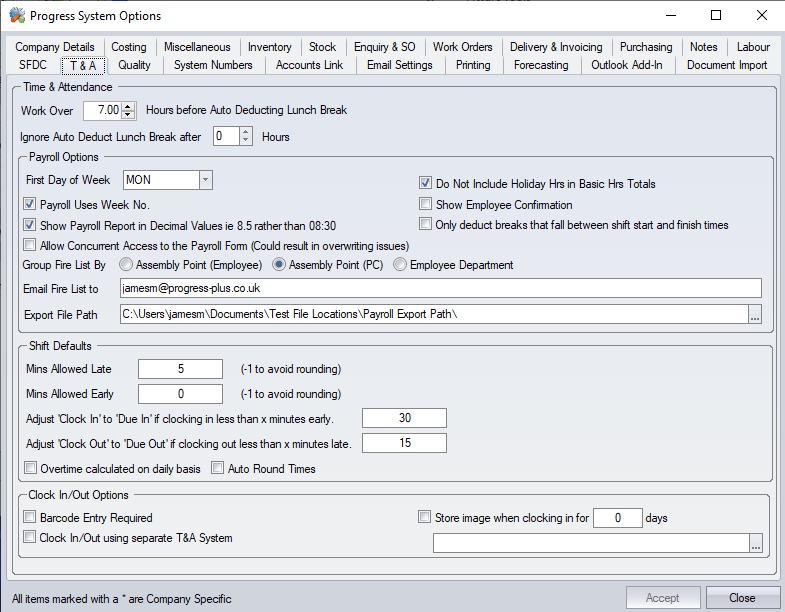The image size is (785, 612).
Task: Open First Day of Week dropdown
Action: click(x=205, y=180)
